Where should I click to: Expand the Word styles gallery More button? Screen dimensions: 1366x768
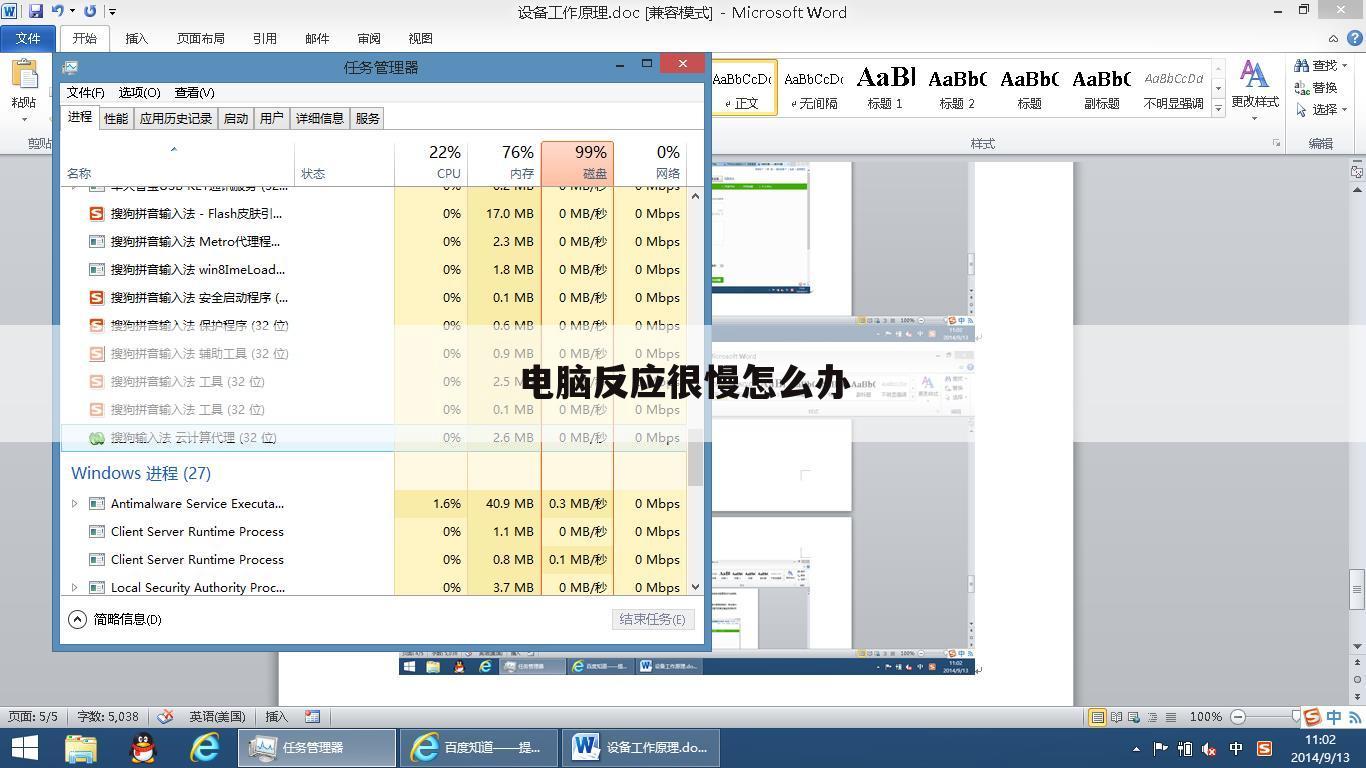click(1218, 106)
